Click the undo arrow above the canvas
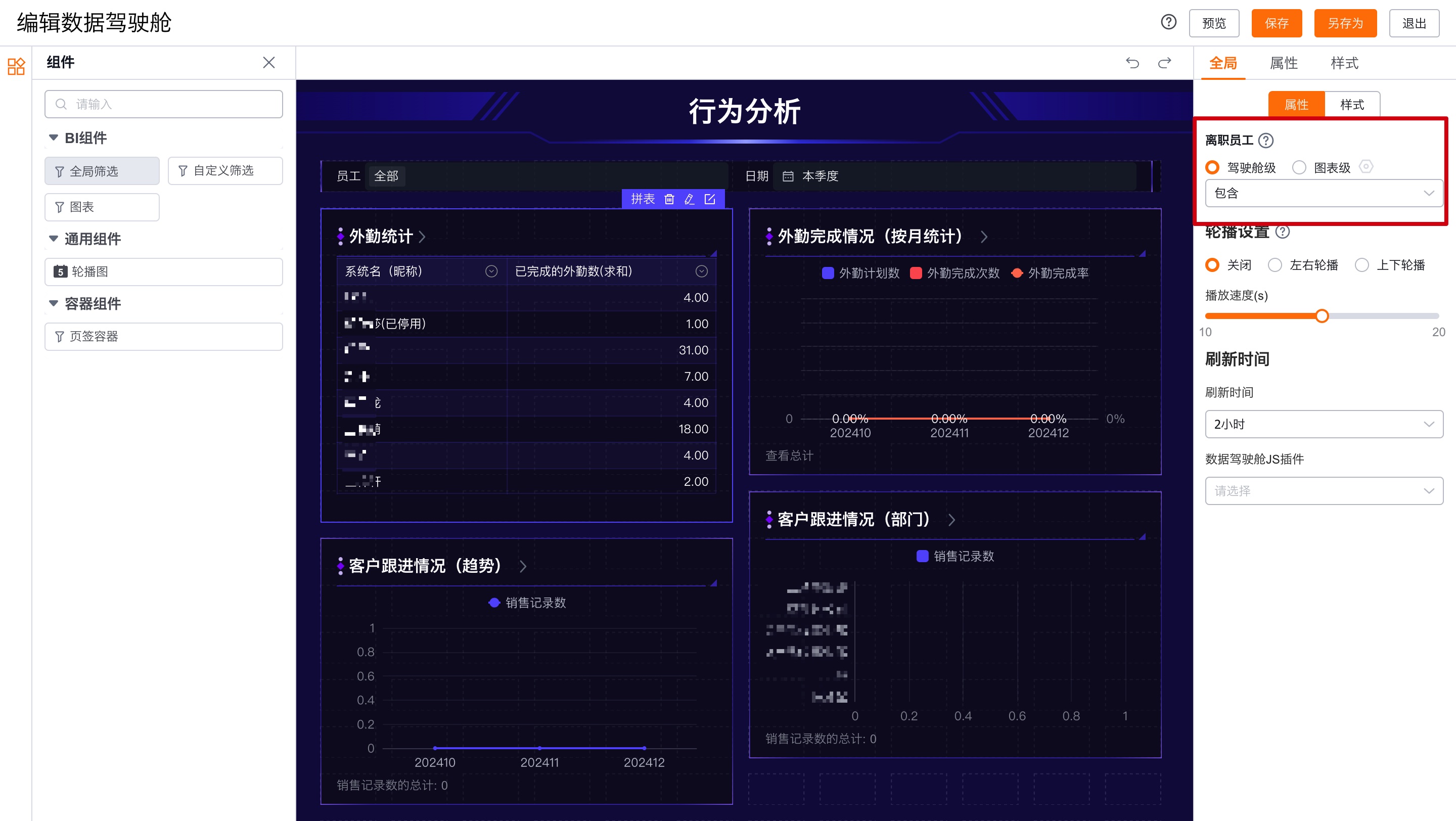This screenshot has width=1456, height=821. [1132, 63]
